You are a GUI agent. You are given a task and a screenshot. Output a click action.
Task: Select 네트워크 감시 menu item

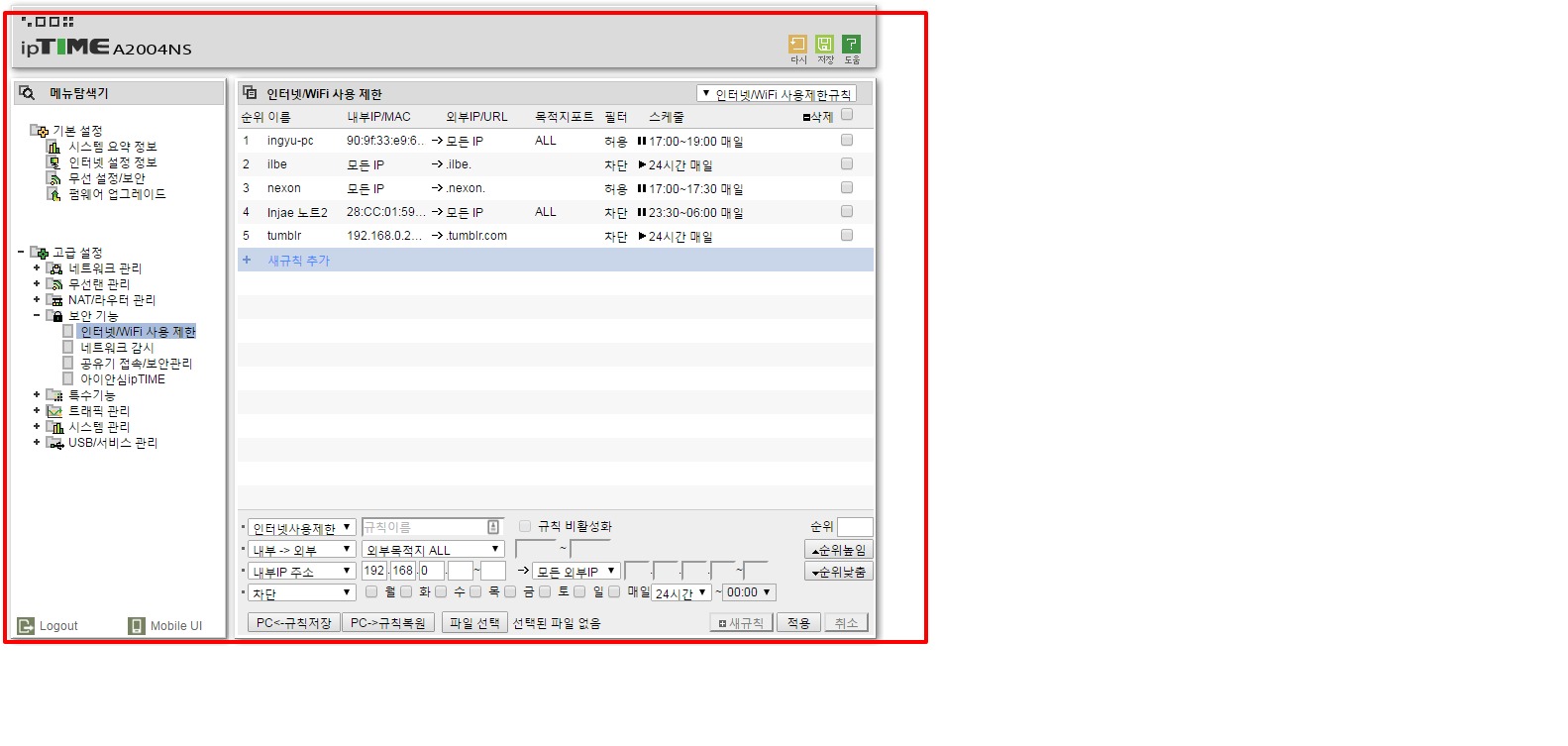pyautogui.click(x=117, y=348)
